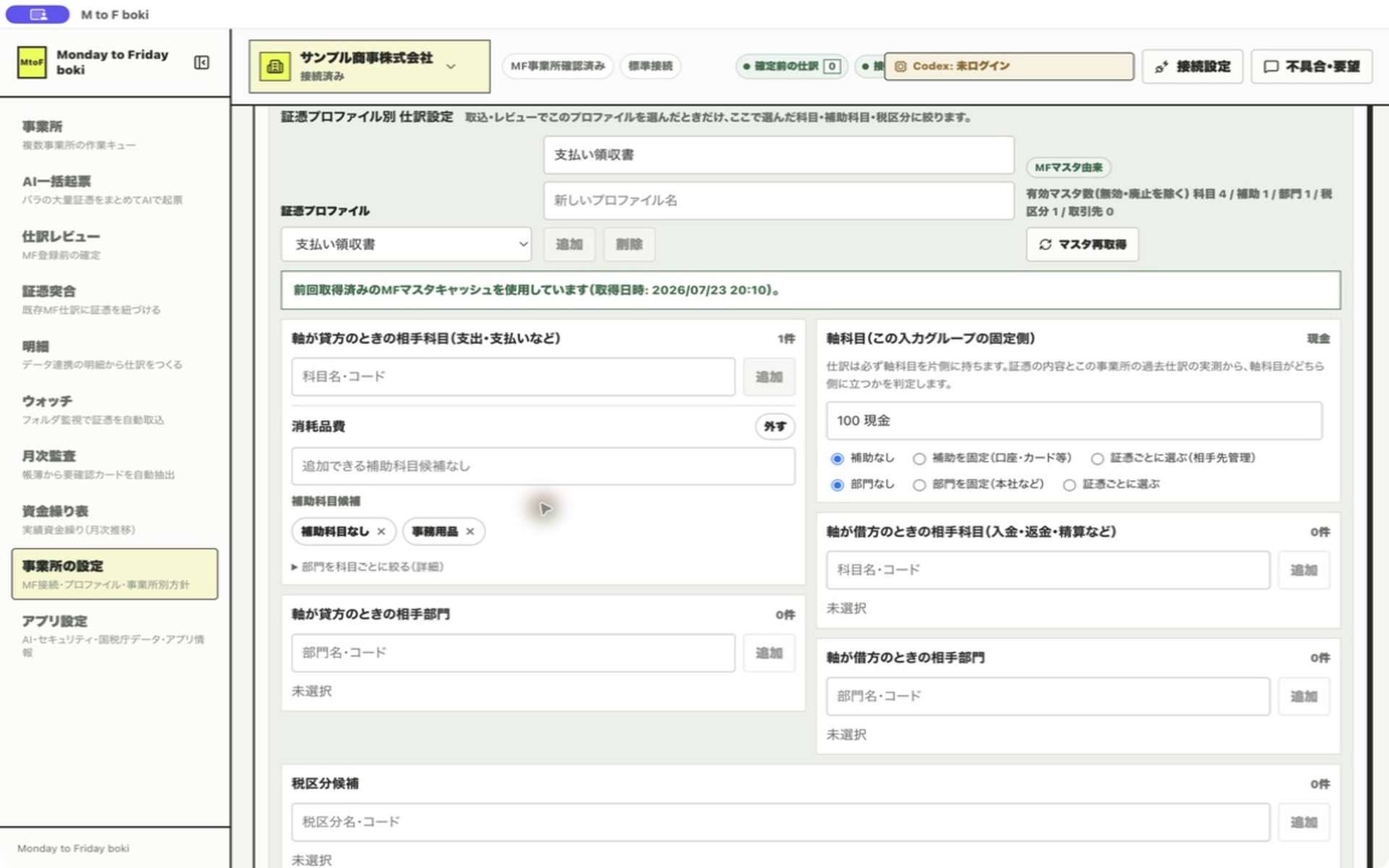Click 追加 beside debit-side 部門名・コード field

pyautogui.click(x=1304, y=697)
